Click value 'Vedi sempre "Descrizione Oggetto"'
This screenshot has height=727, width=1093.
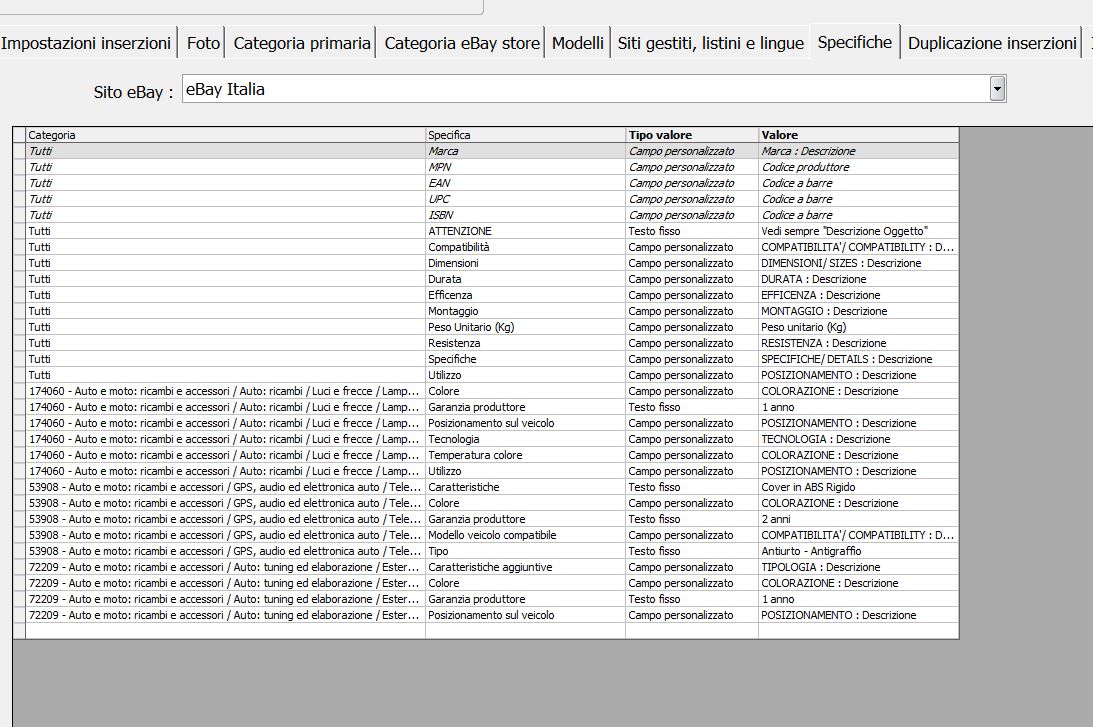(859, 231)
